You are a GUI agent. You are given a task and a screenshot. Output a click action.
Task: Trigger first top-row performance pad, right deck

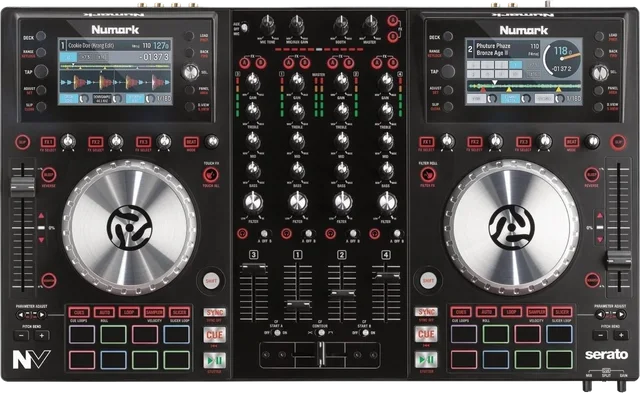[464, 334]
